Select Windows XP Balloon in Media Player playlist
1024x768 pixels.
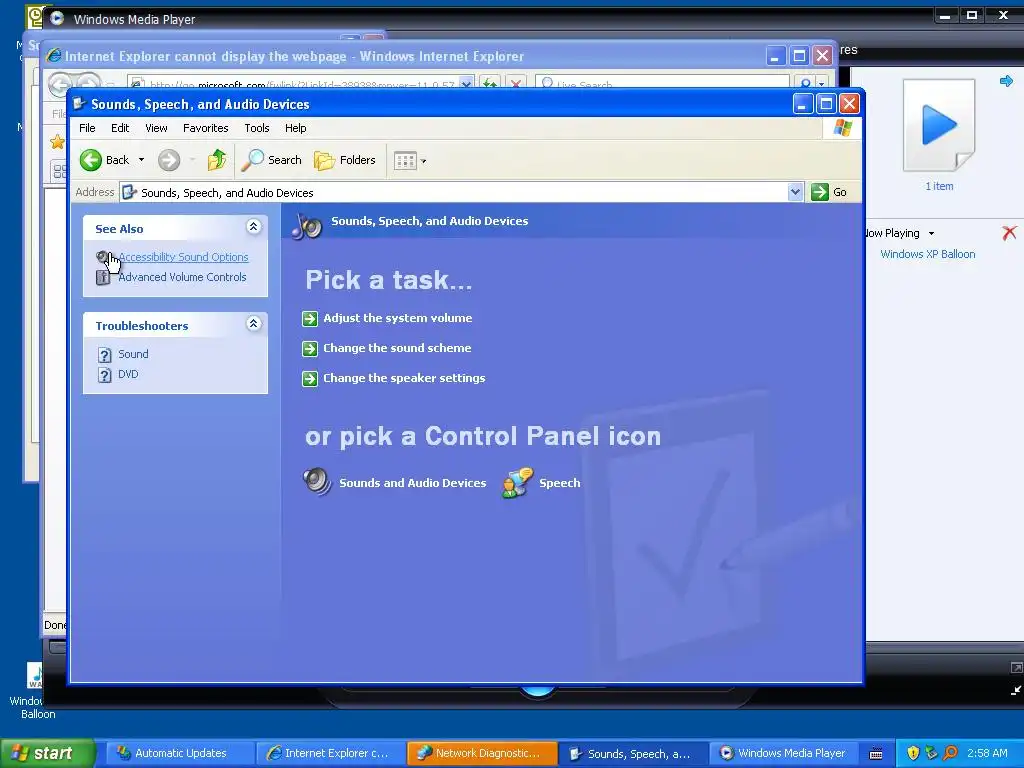point(927,254)
